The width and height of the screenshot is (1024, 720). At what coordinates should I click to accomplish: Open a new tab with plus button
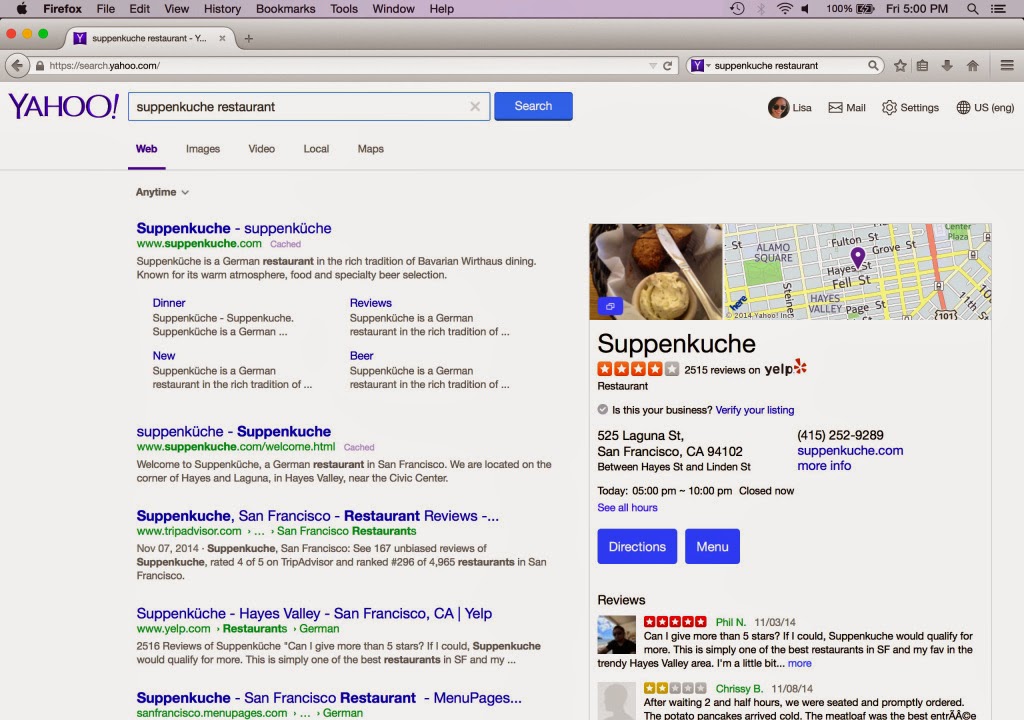point(248,39)
